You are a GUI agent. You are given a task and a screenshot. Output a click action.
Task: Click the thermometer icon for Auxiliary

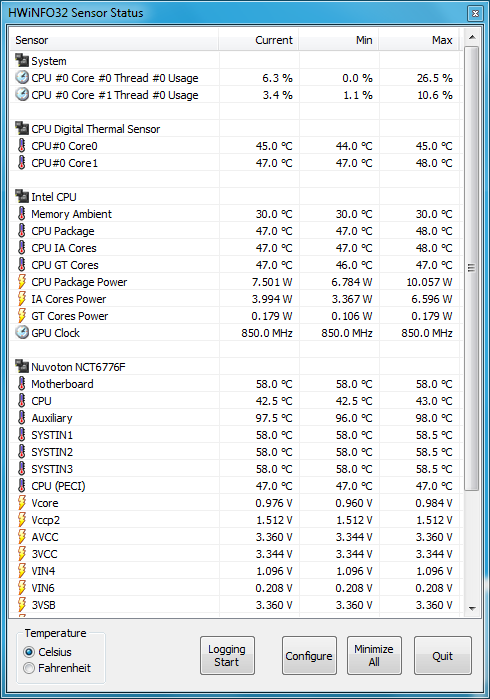[x=21, y=418]
